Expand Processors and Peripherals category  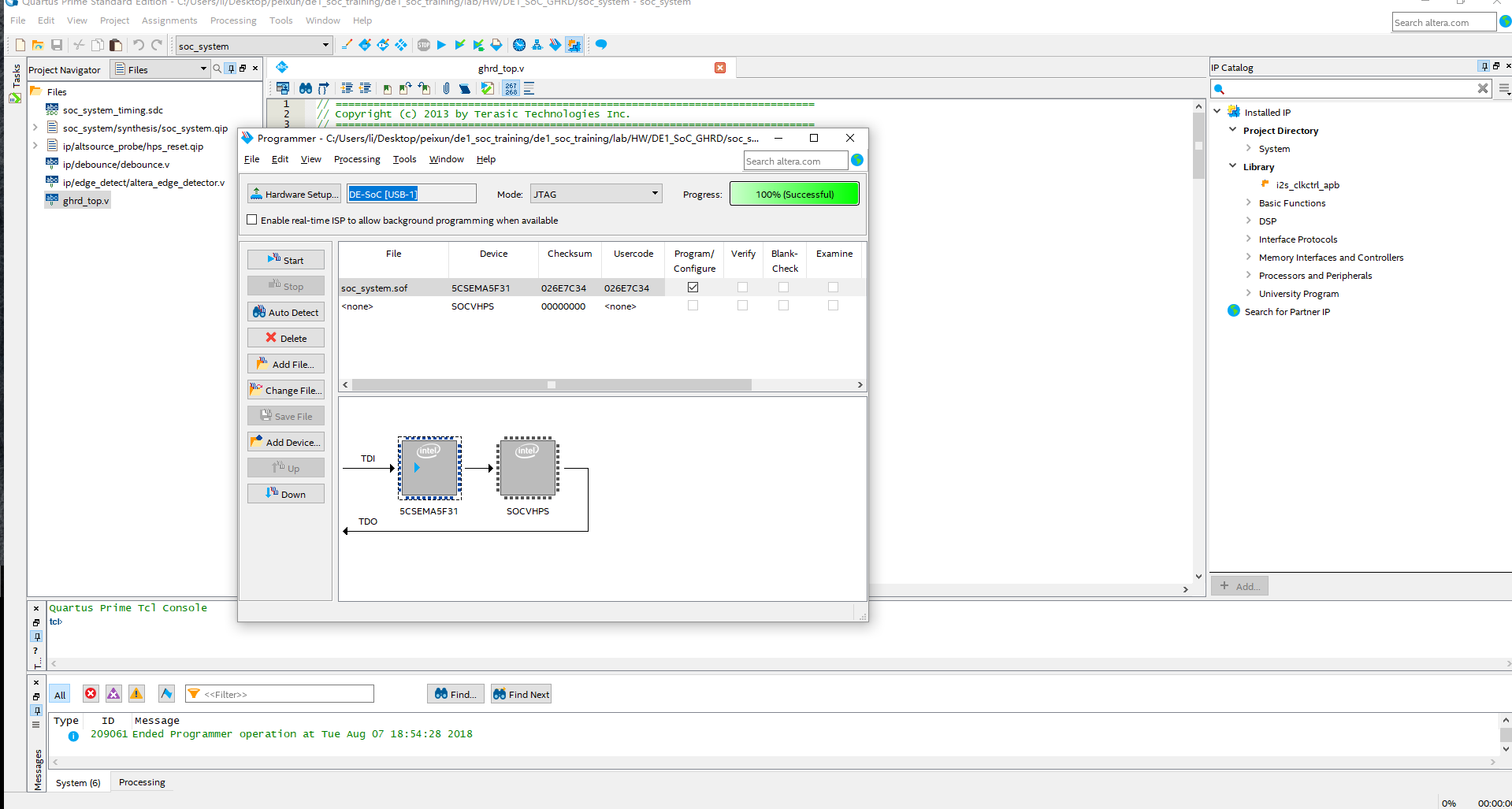click(x=1249, y=275)
